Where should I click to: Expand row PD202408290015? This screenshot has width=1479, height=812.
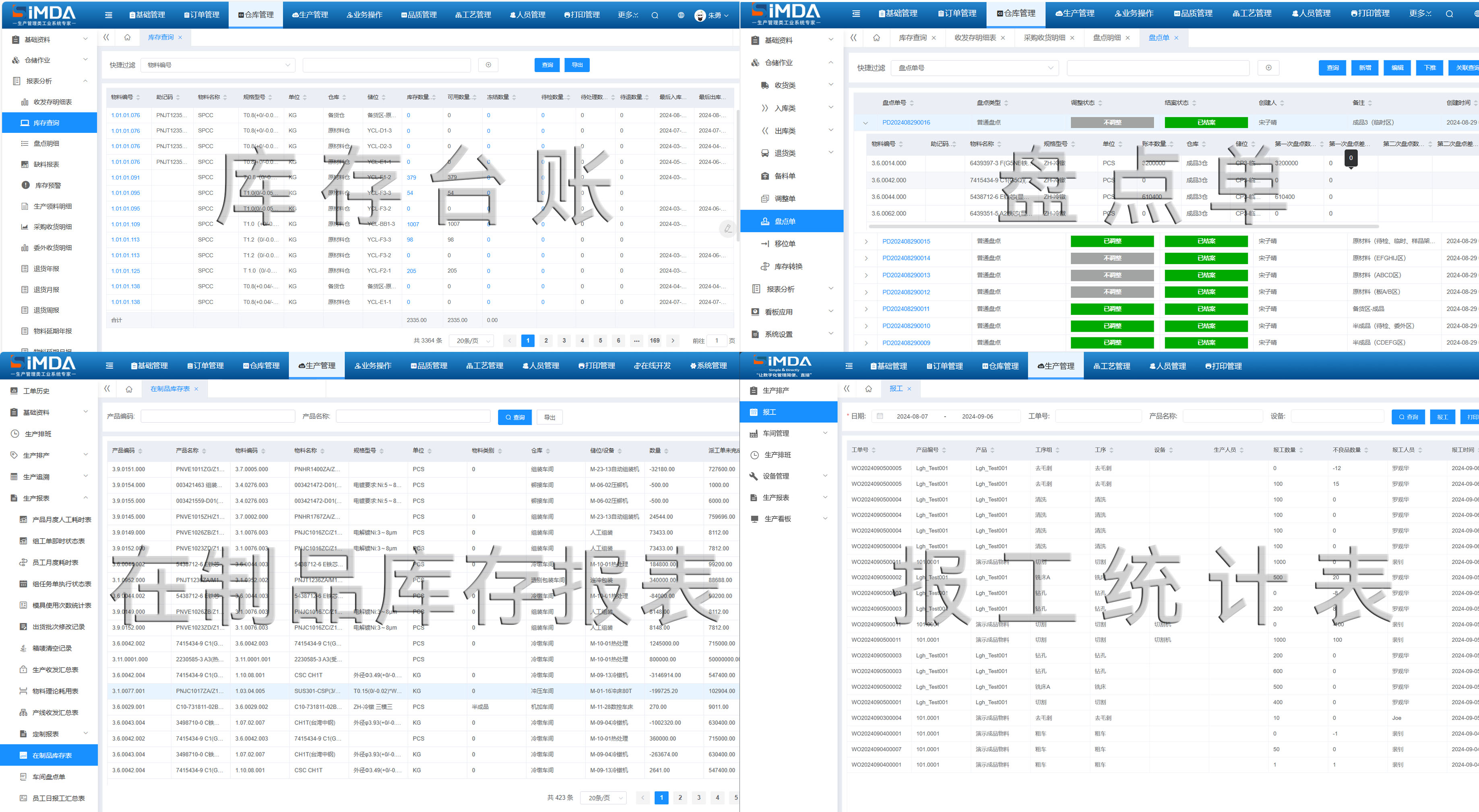[866, 242]
